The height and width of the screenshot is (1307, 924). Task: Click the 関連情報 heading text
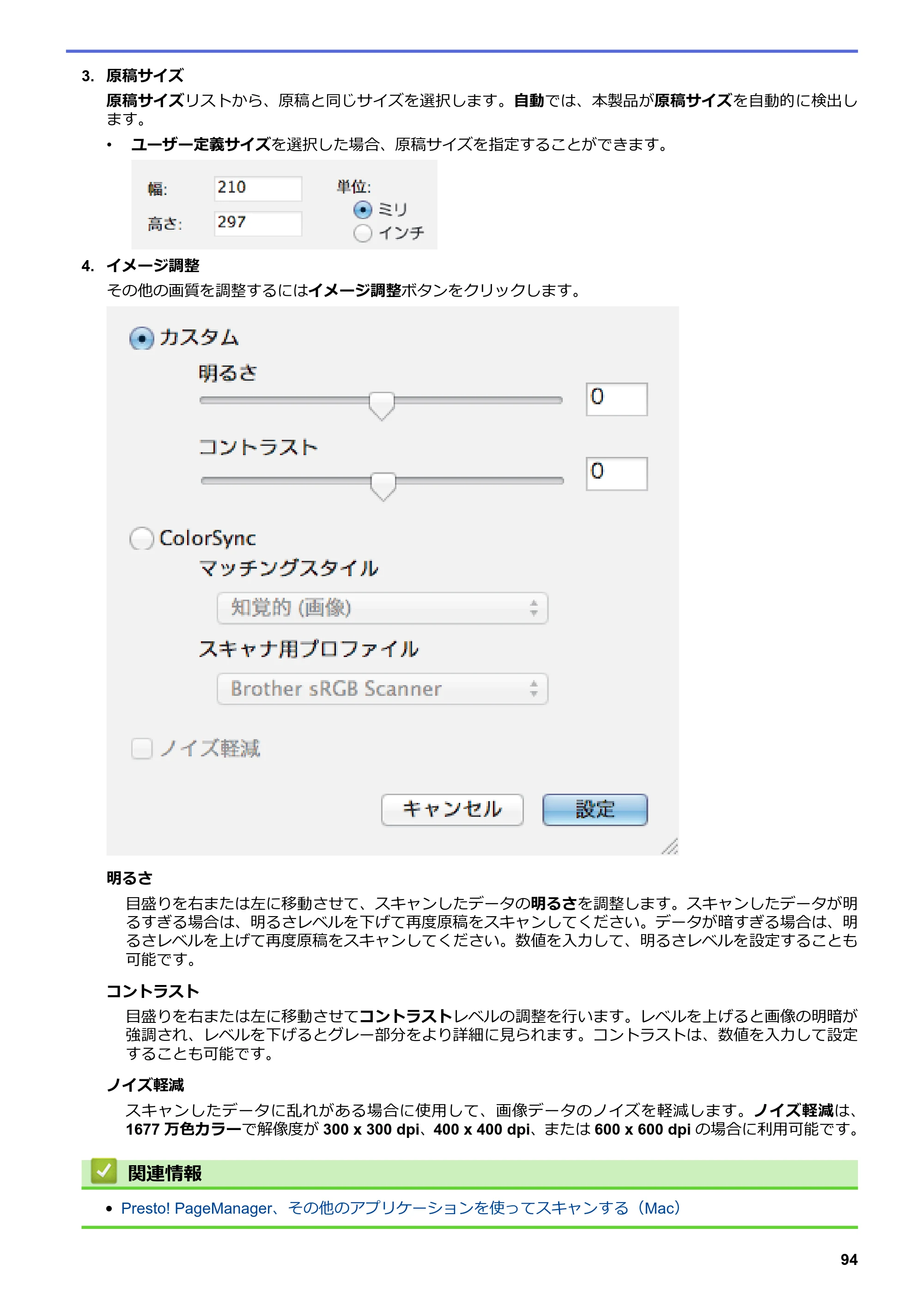coord(164,1173)
